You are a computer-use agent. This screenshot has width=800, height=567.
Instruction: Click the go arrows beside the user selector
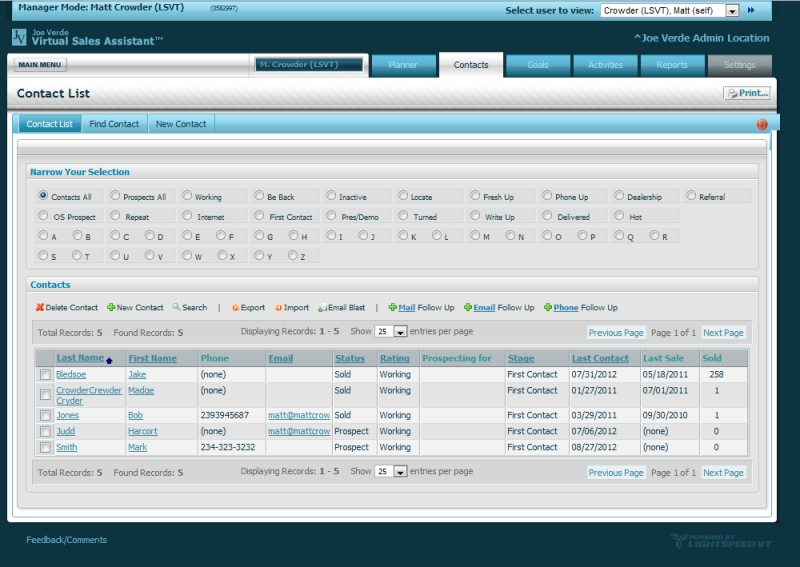pyautogui.click(x=751, y=10)
